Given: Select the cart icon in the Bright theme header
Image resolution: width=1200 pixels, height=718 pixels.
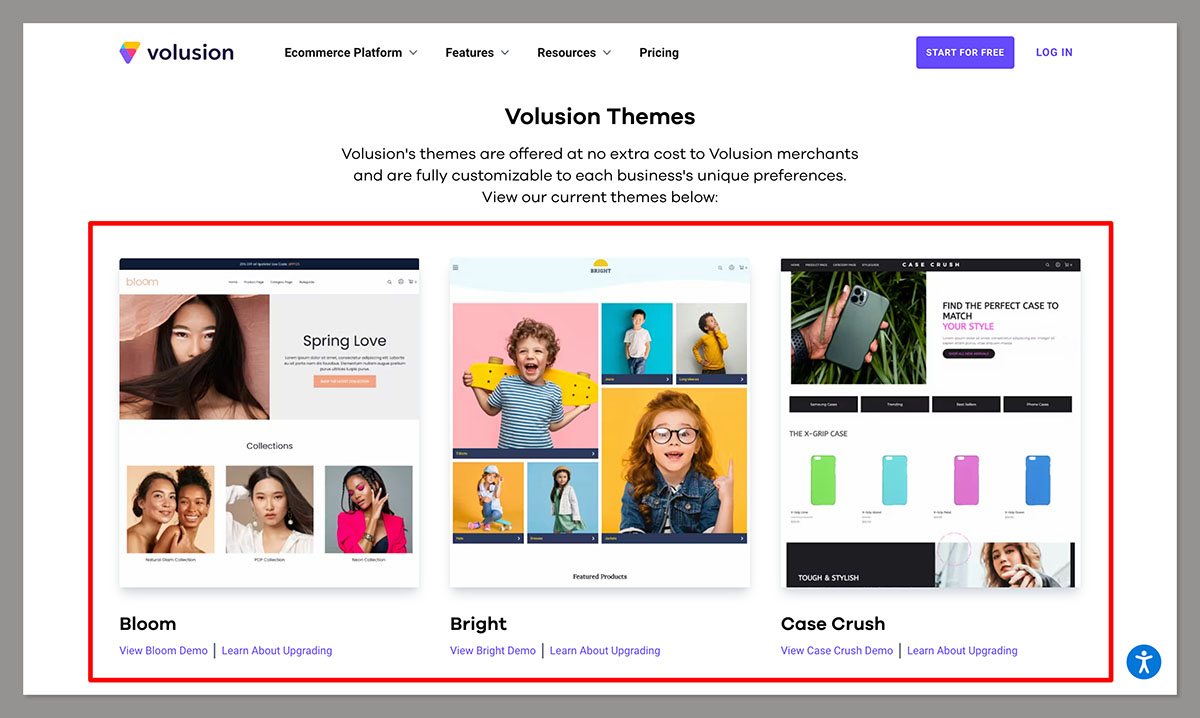Looking at the screenshot, I should coord(742,266).
